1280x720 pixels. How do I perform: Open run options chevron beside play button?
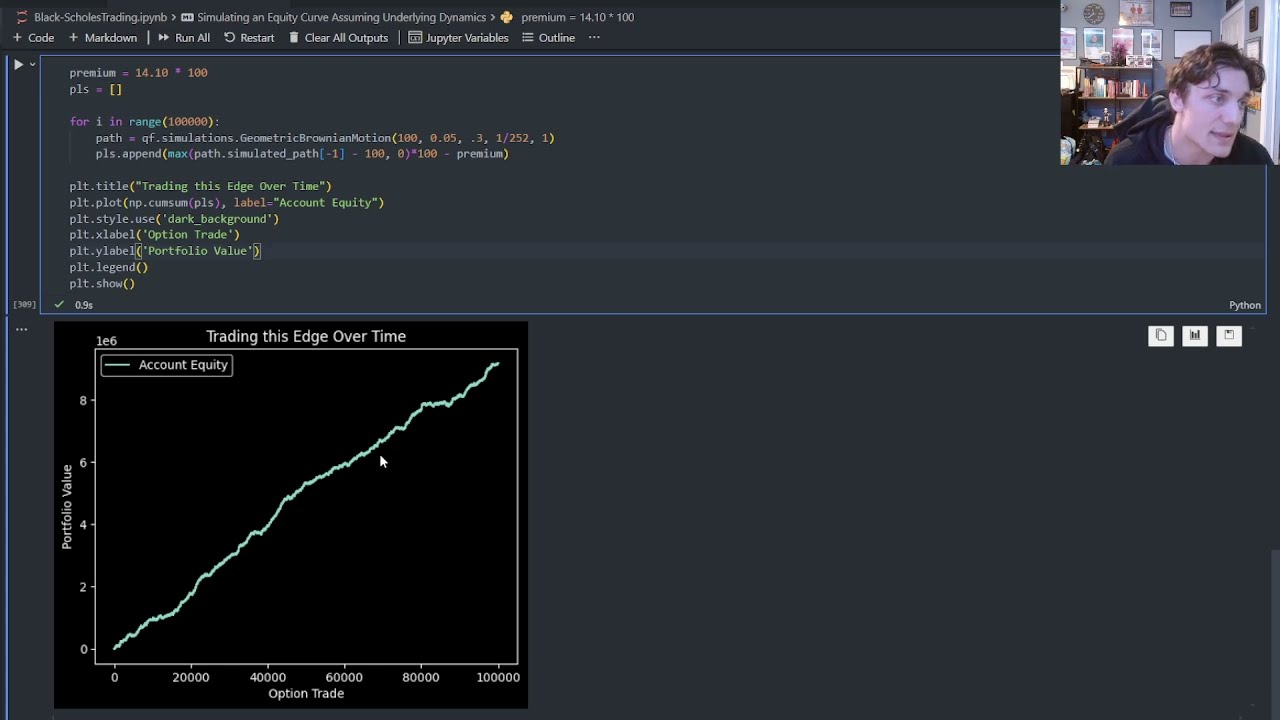pos(32,64)
